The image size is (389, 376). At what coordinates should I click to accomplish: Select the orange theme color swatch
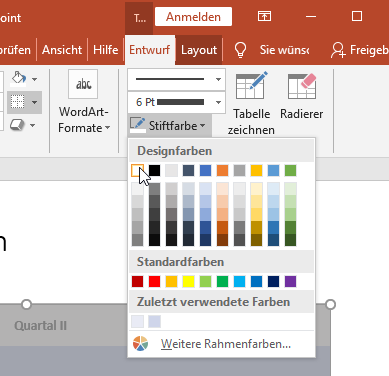coord(222,170)
